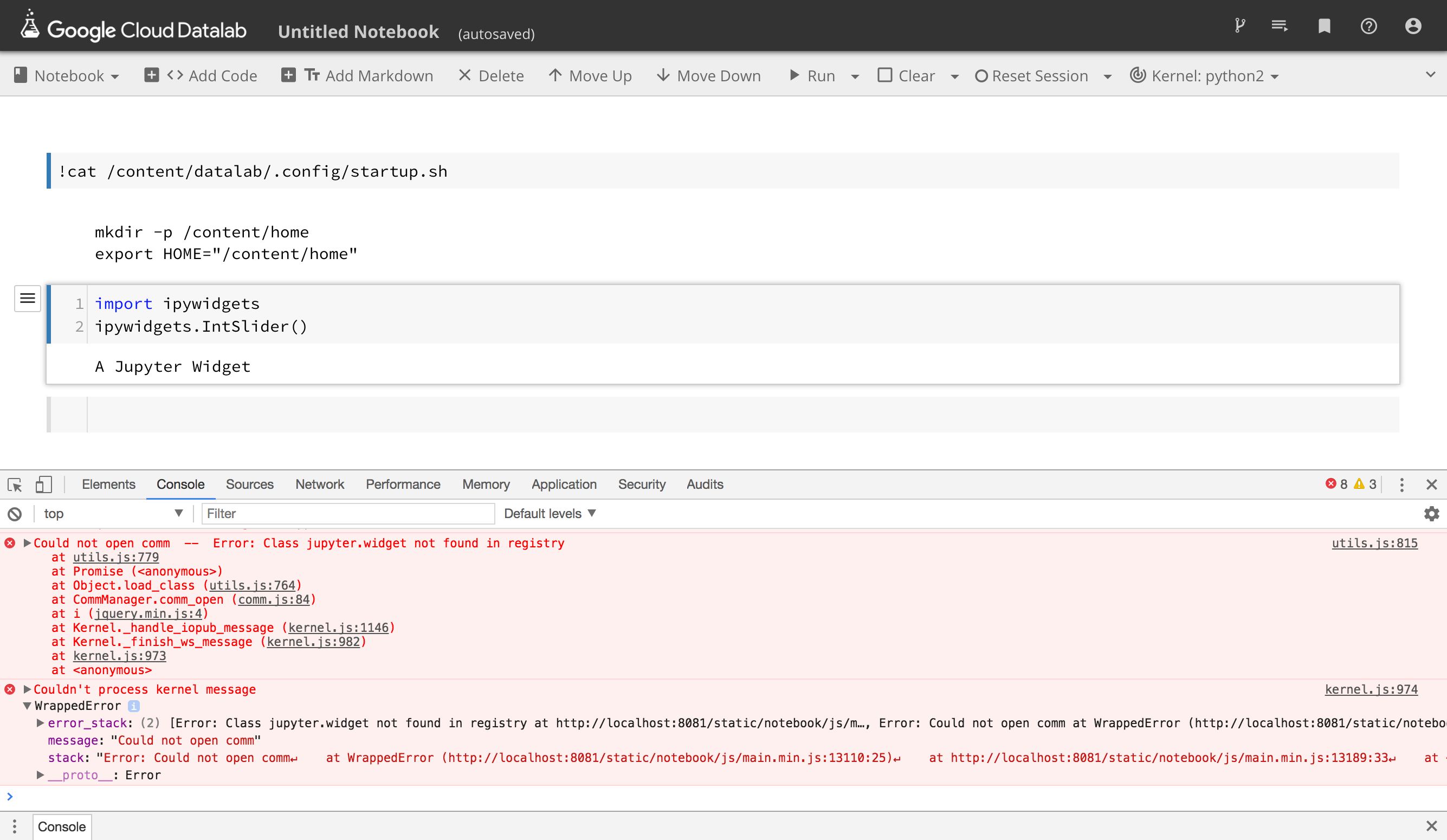Switch to the Network tab
The height and width of the screenshot is (840, 1447).
click(x=320, y=484)
